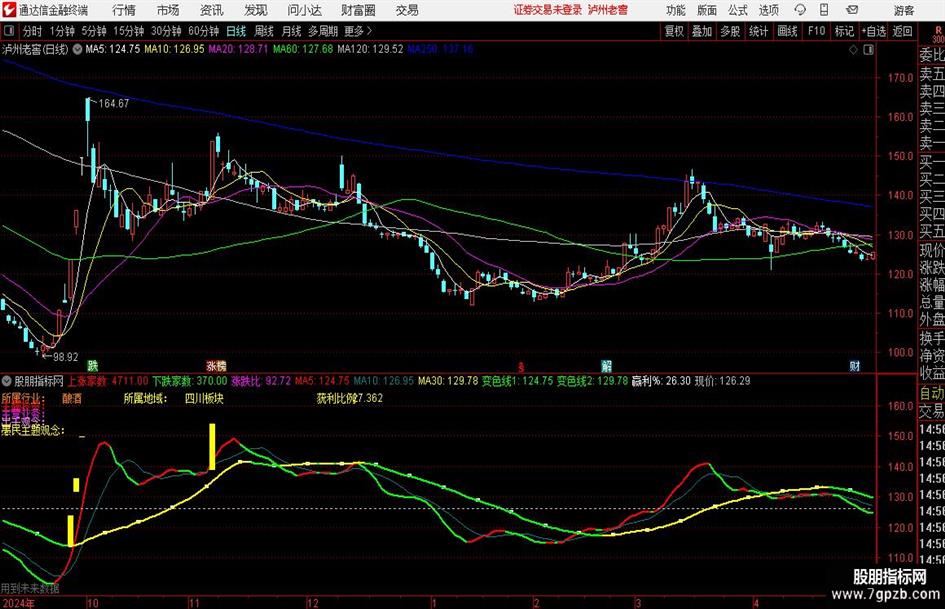Switch to 1分钟 period tab
945x609 pixels.
pos(62,31)
